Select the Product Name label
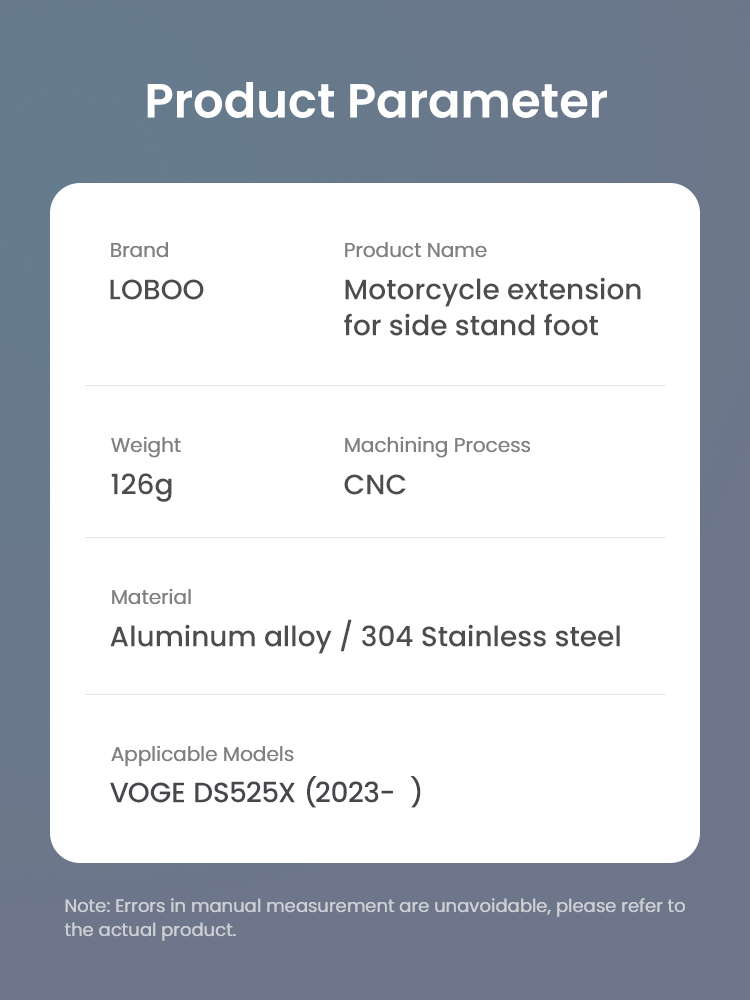 (415, 250)
